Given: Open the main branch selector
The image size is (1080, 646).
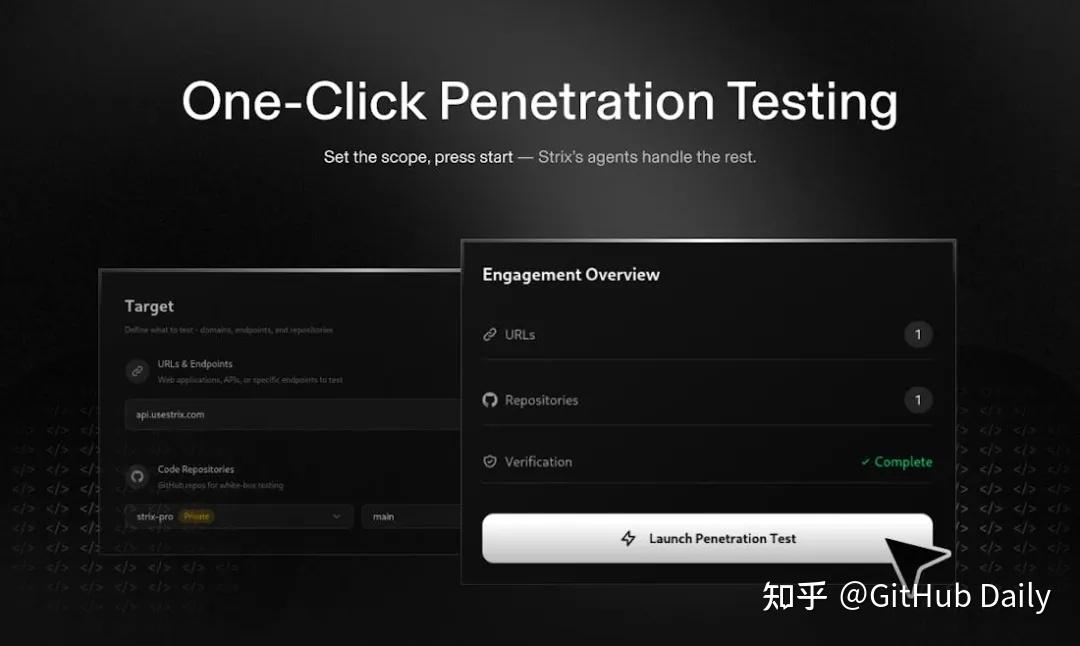Looking at the screenshot, I should click(411, 517).
